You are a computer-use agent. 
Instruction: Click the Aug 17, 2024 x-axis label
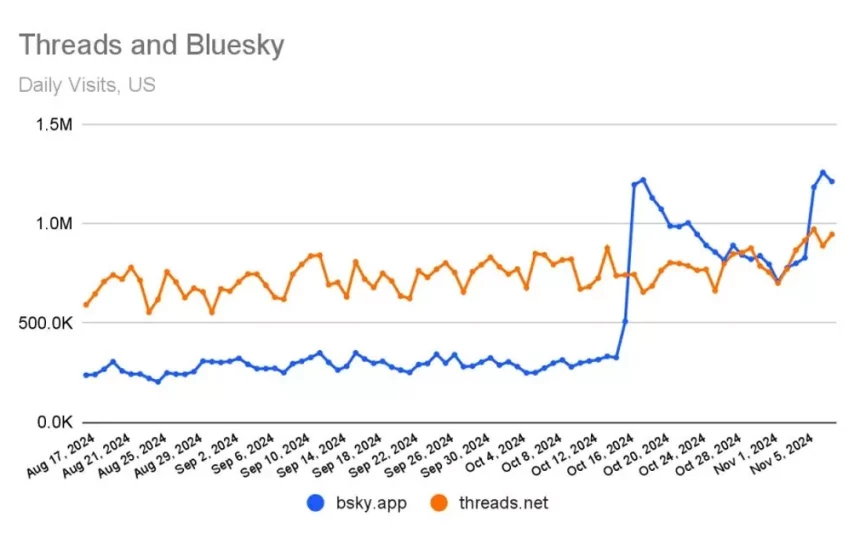tap(63, 454)
